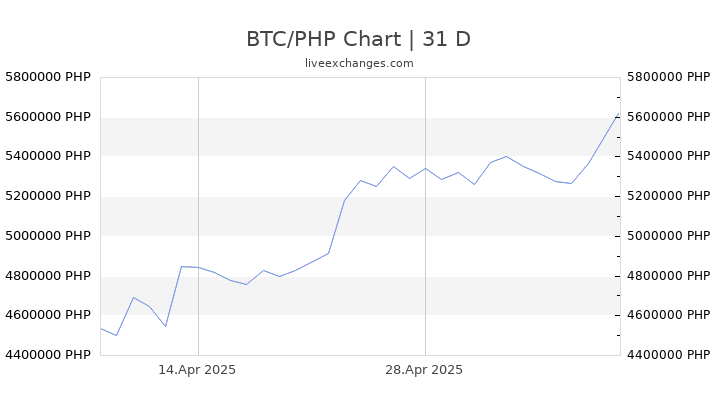Click the right 5000000 PHP axis label

point(669,236)
